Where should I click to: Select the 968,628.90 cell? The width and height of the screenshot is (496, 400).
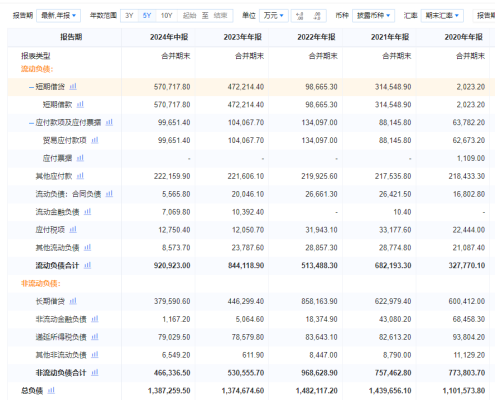(x=319, y=373)
